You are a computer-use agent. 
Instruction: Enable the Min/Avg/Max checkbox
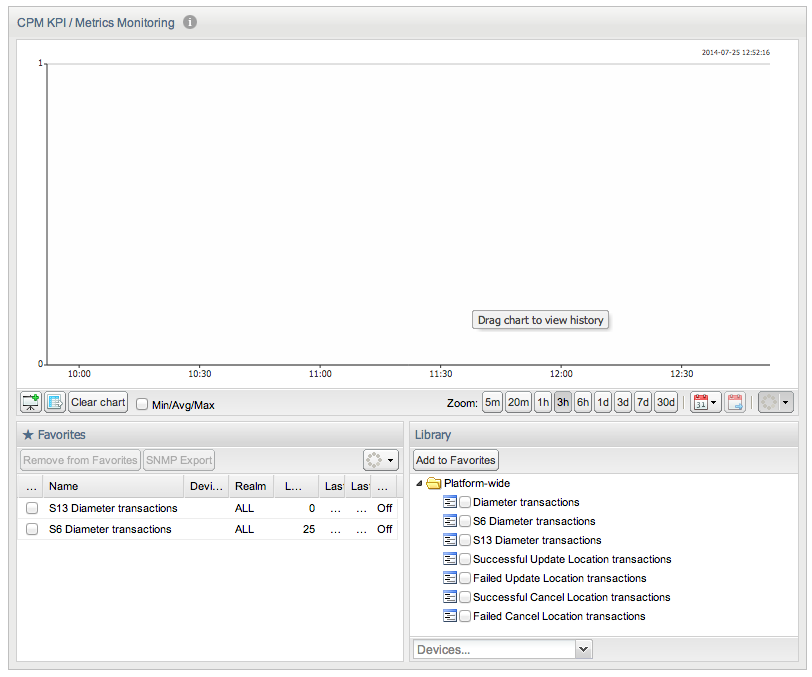[142, 404]
